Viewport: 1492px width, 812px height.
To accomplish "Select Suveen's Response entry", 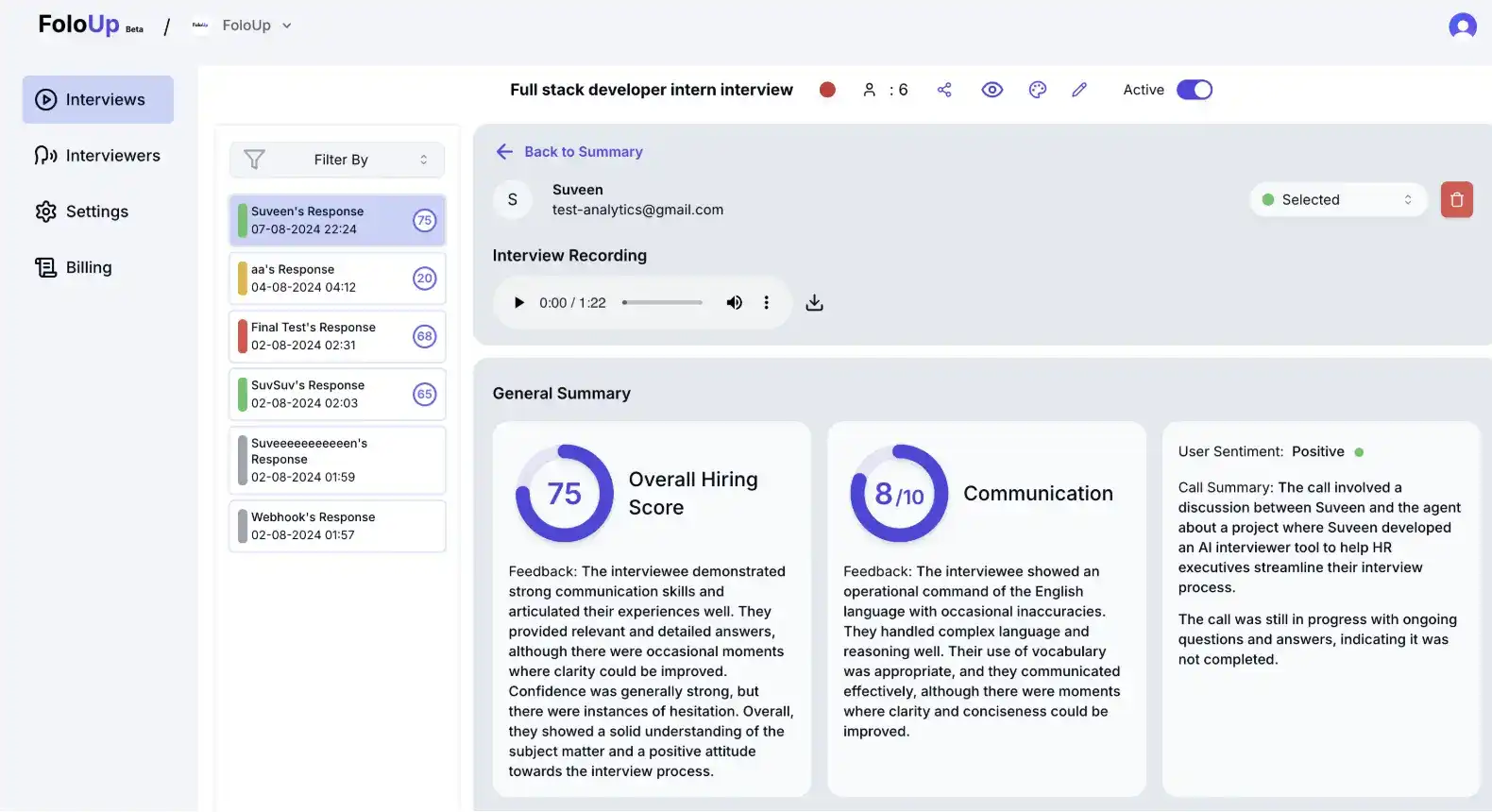I will (337, 220).
